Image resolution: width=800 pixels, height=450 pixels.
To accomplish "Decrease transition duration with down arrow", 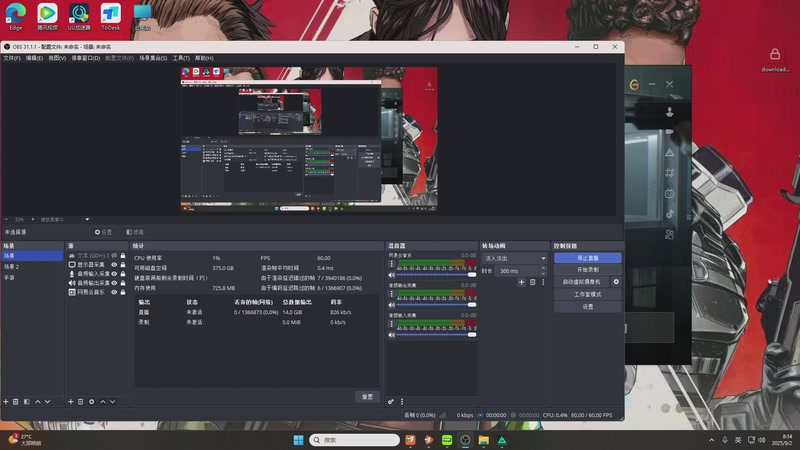I will (x=543, y=274).
